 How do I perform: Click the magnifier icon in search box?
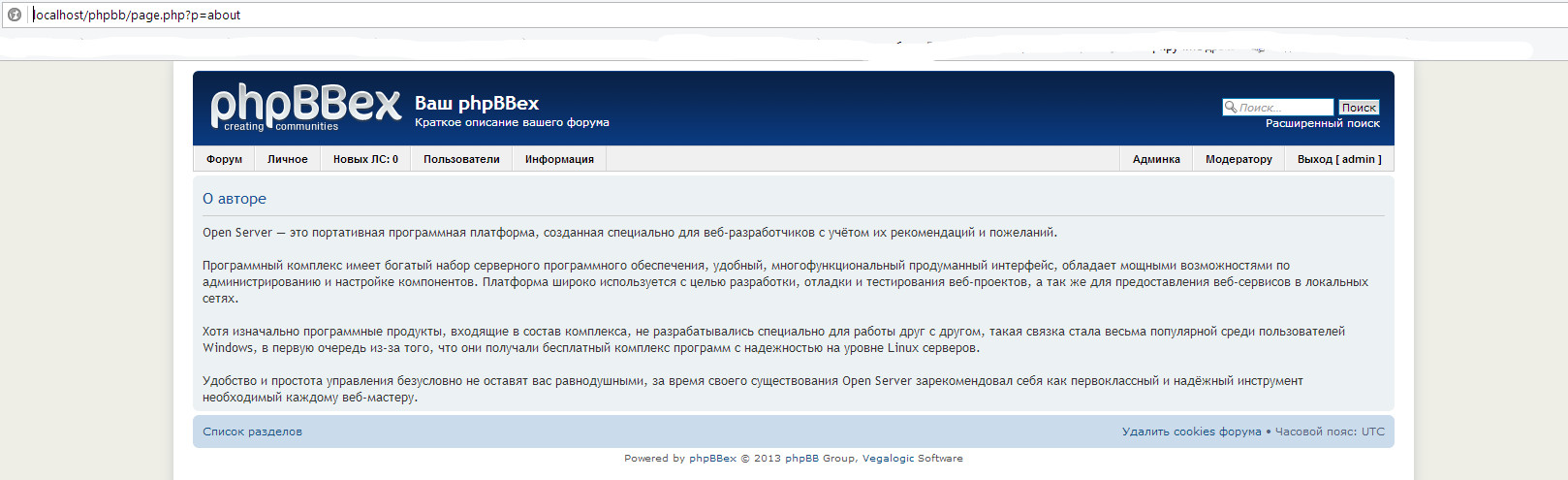tap(1230, 107)
